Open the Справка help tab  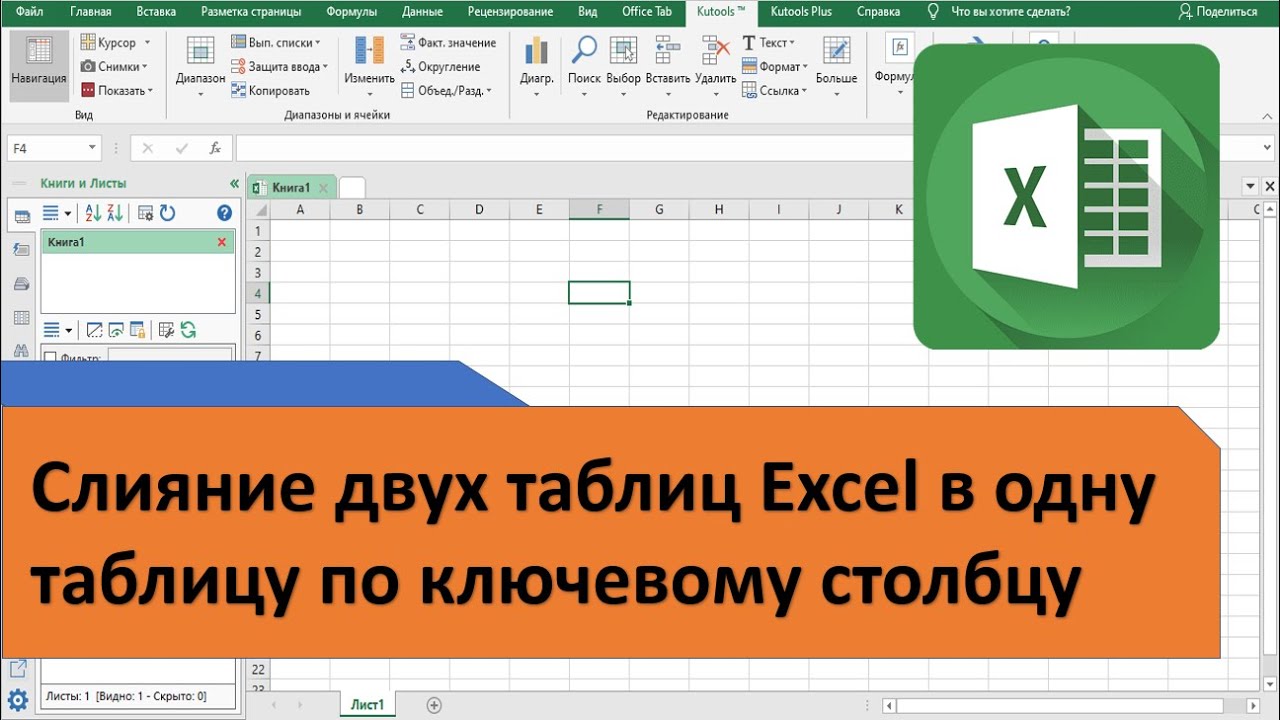[878, 12]
